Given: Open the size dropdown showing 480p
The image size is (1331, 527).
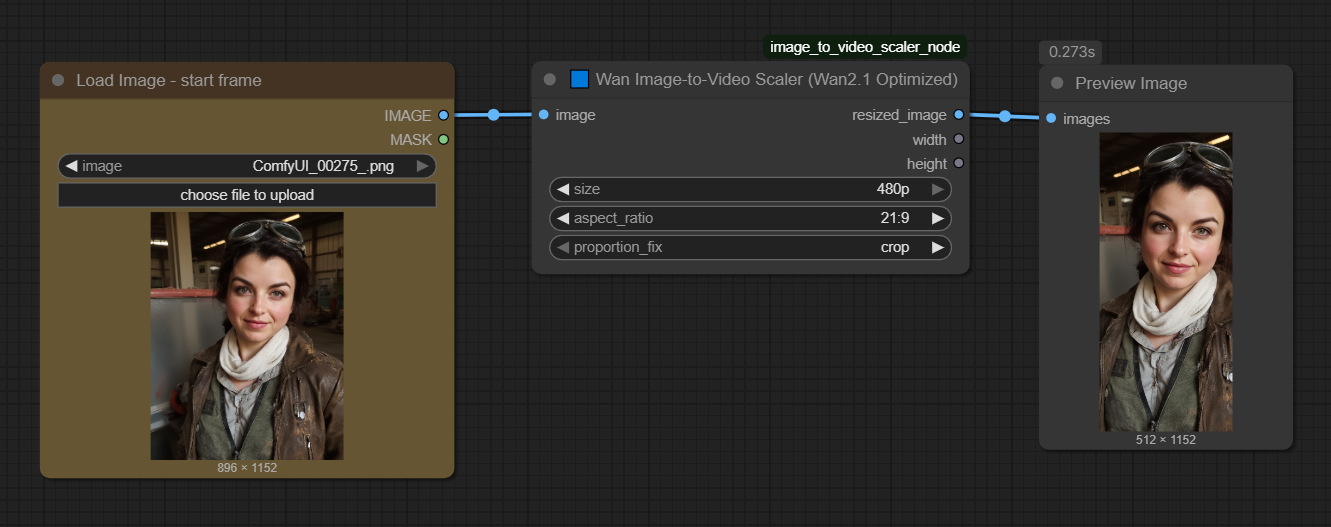Looking at the screenshot, I should click(750, 189).
